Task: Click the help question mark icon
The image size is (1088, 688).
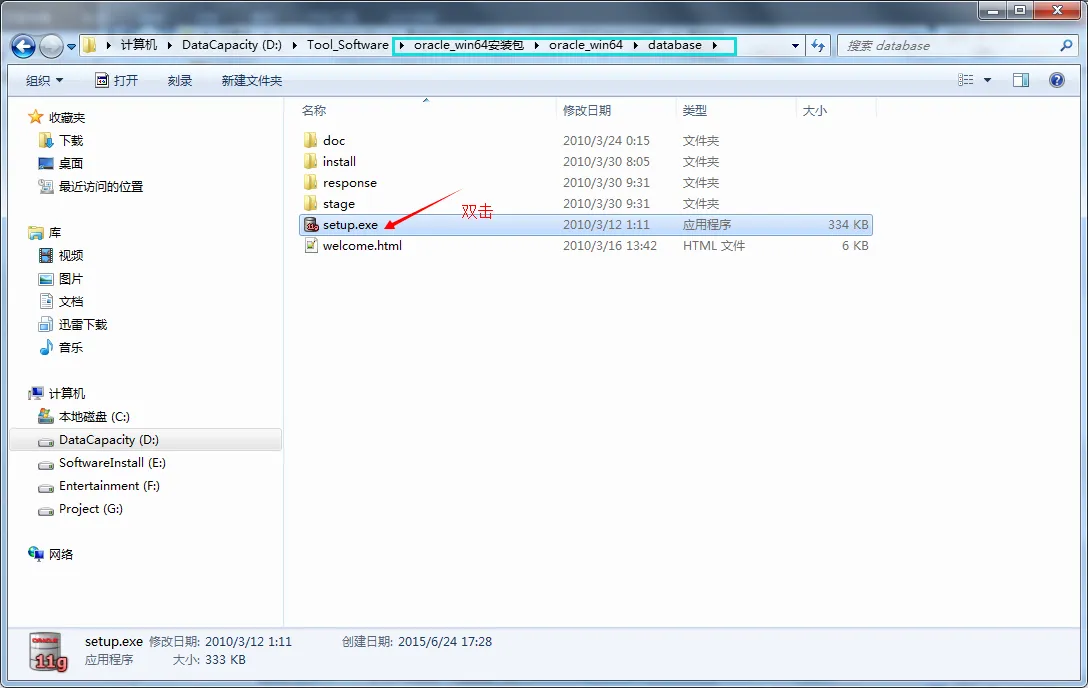Action: (1057, 80)
